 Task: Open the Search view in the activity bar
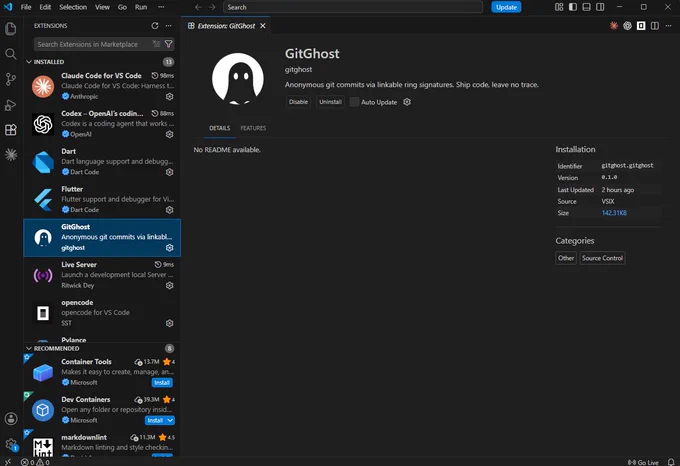(x=11, y=54)
